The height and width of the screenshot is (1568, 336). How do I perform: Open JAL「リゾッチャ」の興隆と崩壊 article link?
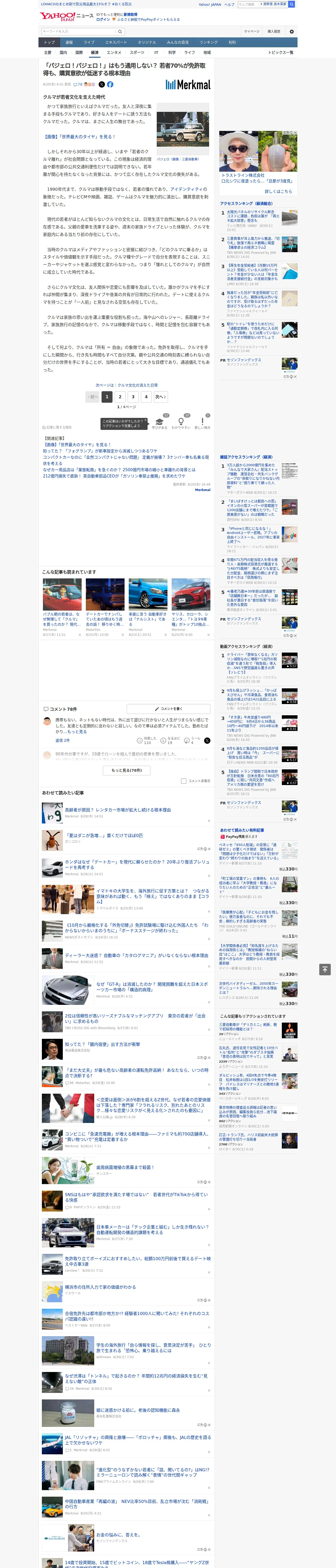coord(138,1440)
